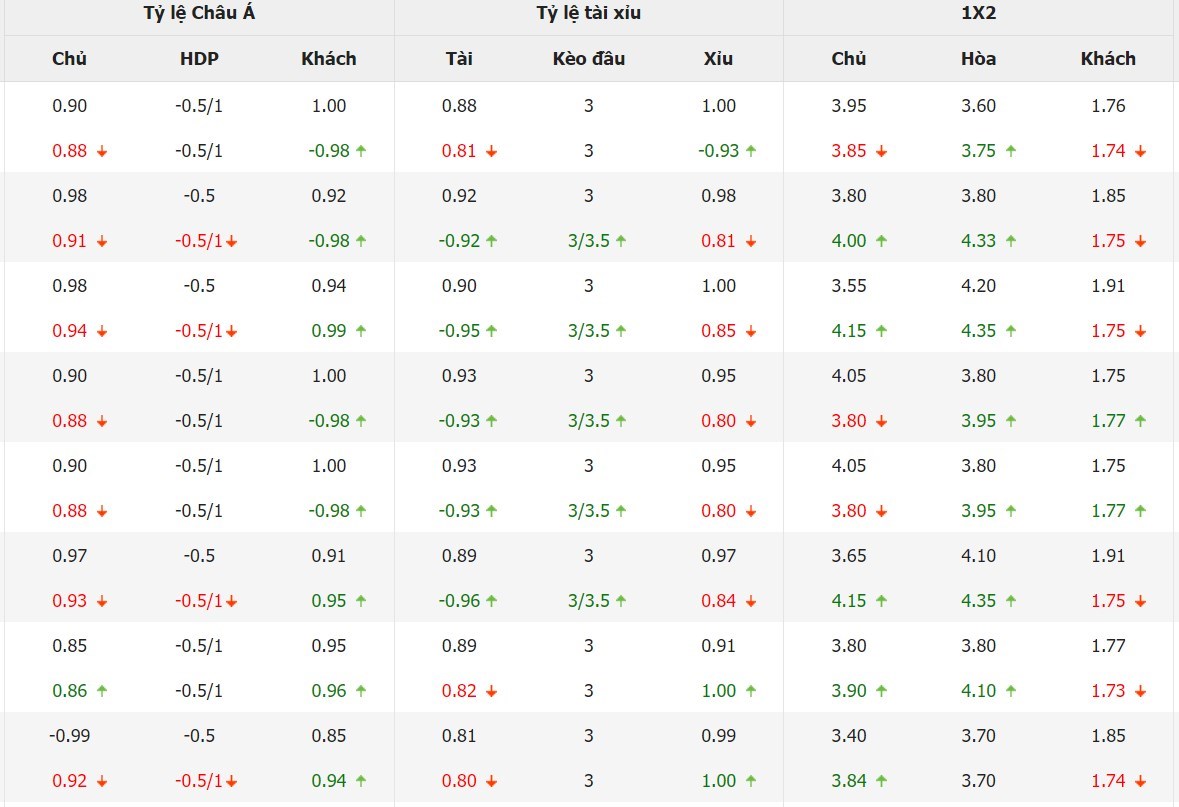Image resolution: width=1179 pixels, height=807 pixels.
Task: Pick the 1.76 away win odds
Action: pos(1108,106)
